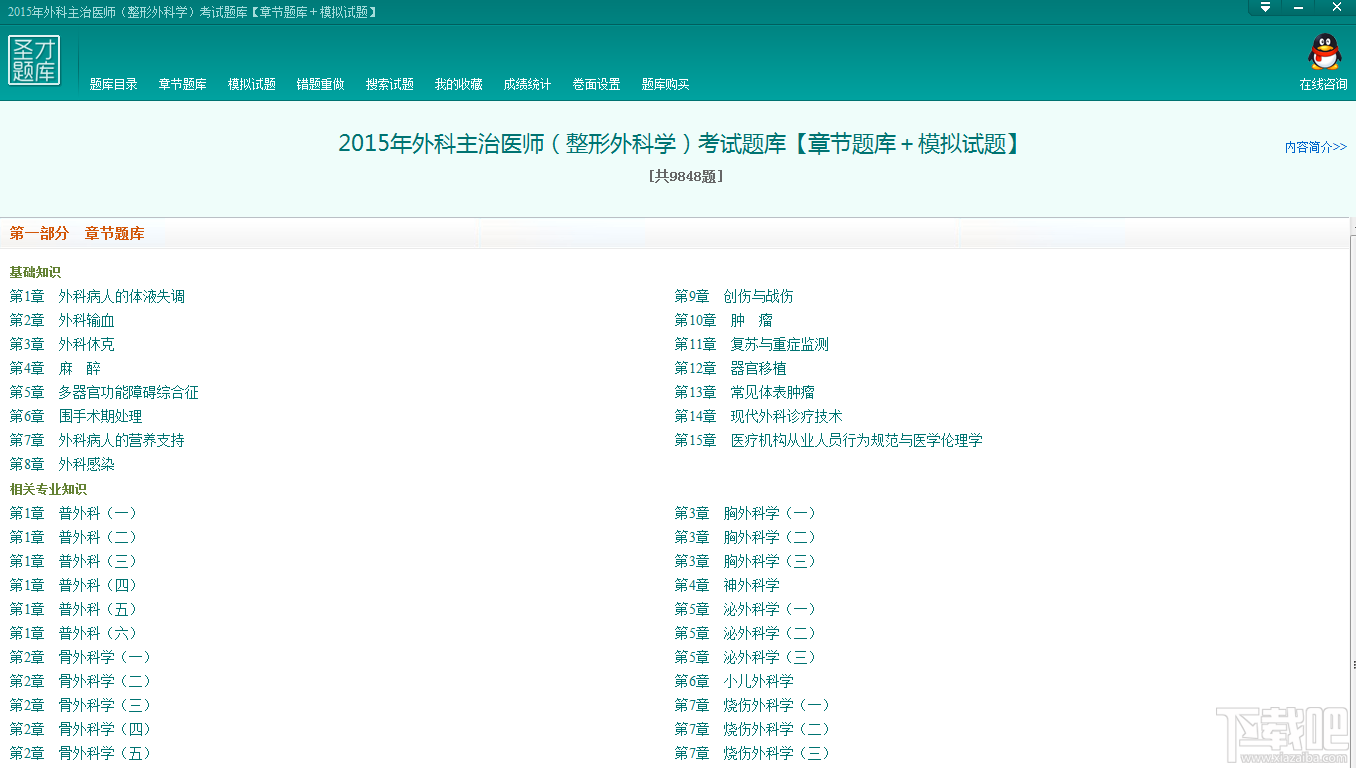Open chapter 4 神外科学

[727, 585]
